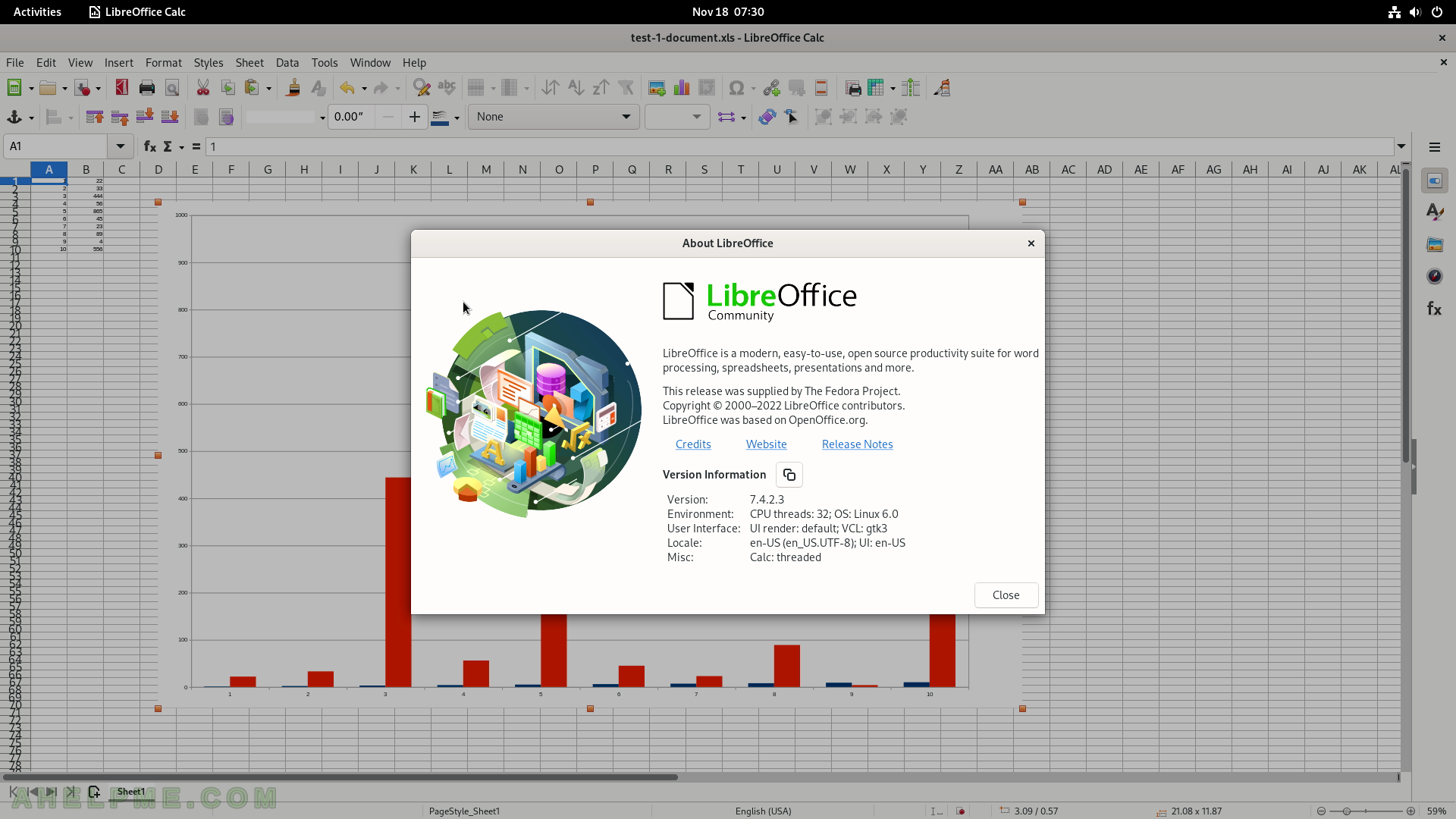Click the line color swatch
This screenshot has width=1456, height=819.
click(x=439, y=117)
